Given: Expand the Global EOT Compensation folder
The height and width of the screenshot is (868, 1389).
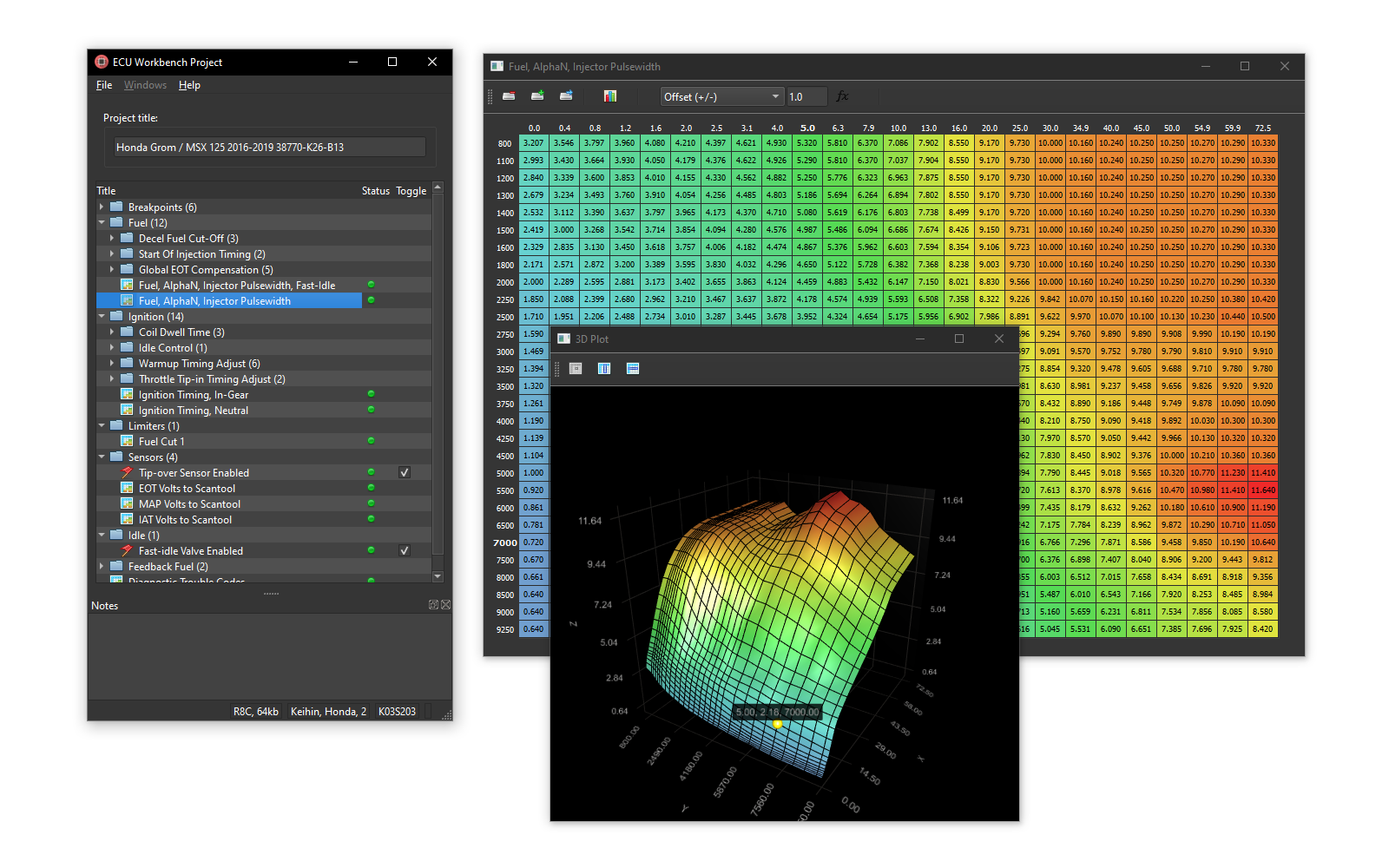Looking at the screenshot, I should [112, 270].
